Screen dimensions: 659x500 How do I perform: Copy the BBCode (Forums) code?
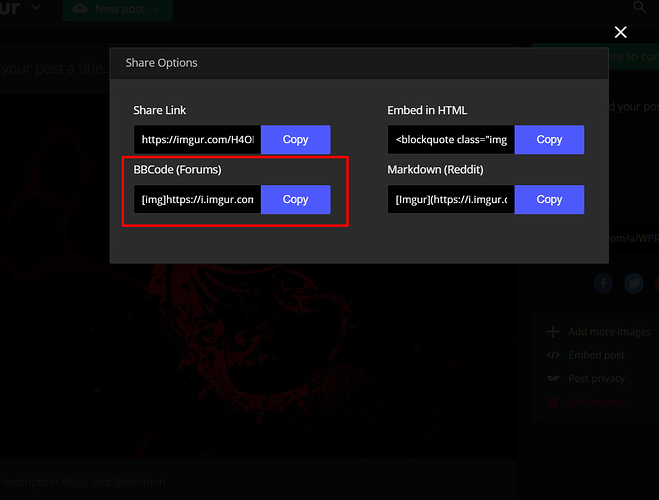pyautogui.click(x=295, y=200)
